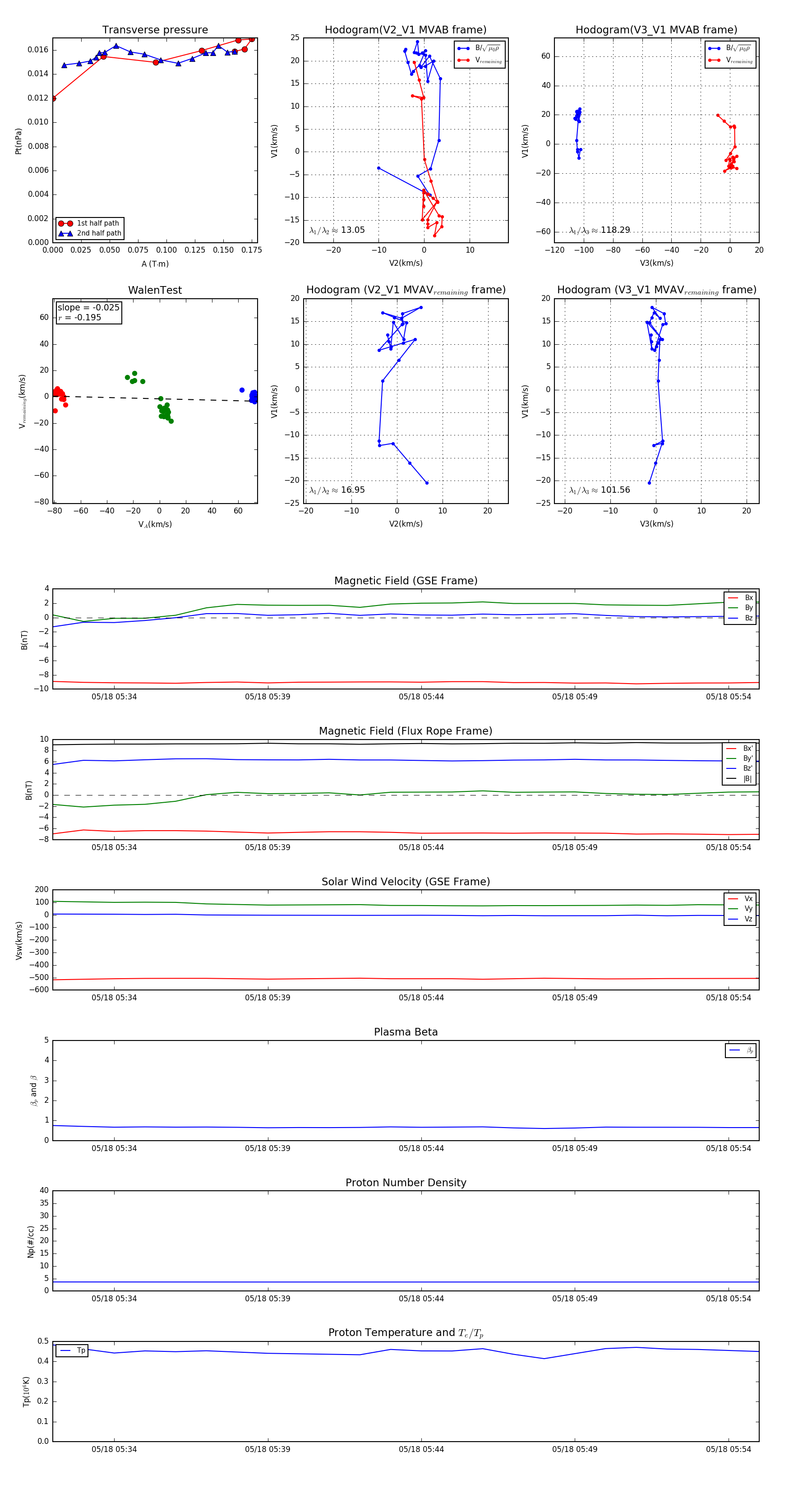The width and height of the screenshot is (812, 1489).
Task: Select Vz legend entry in Solar Wind plot
Action: pyautogui.click(x=740, y=919)
